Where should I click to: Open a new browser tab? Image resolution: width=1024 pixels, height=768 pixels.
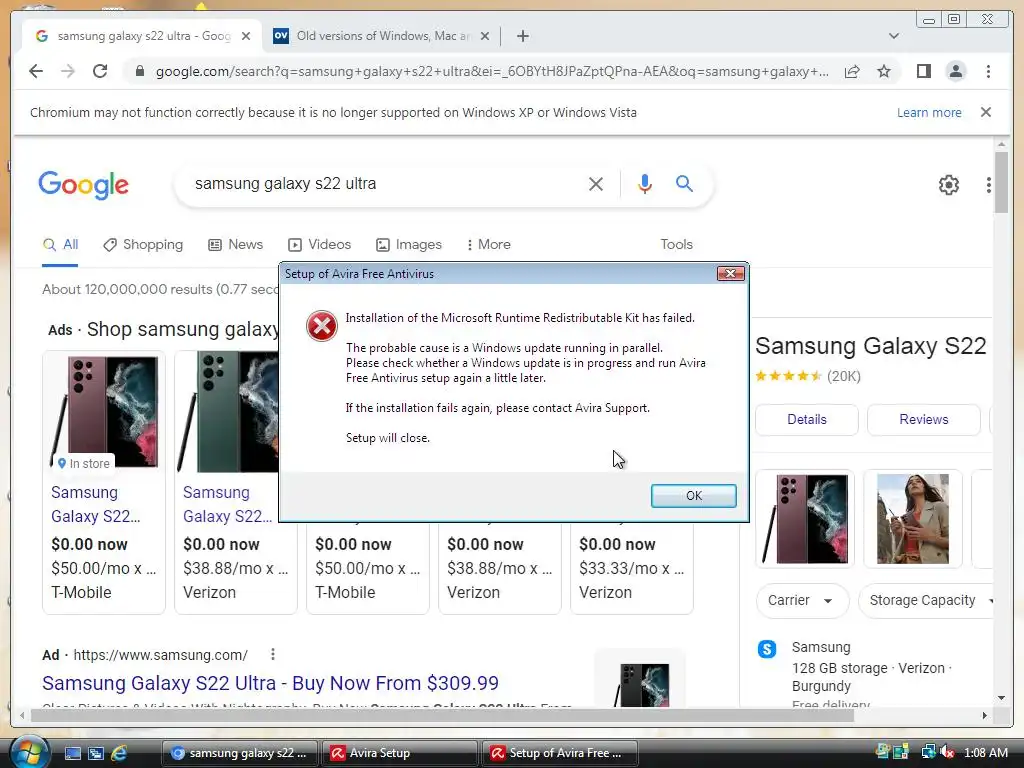(x=522, y=36)
